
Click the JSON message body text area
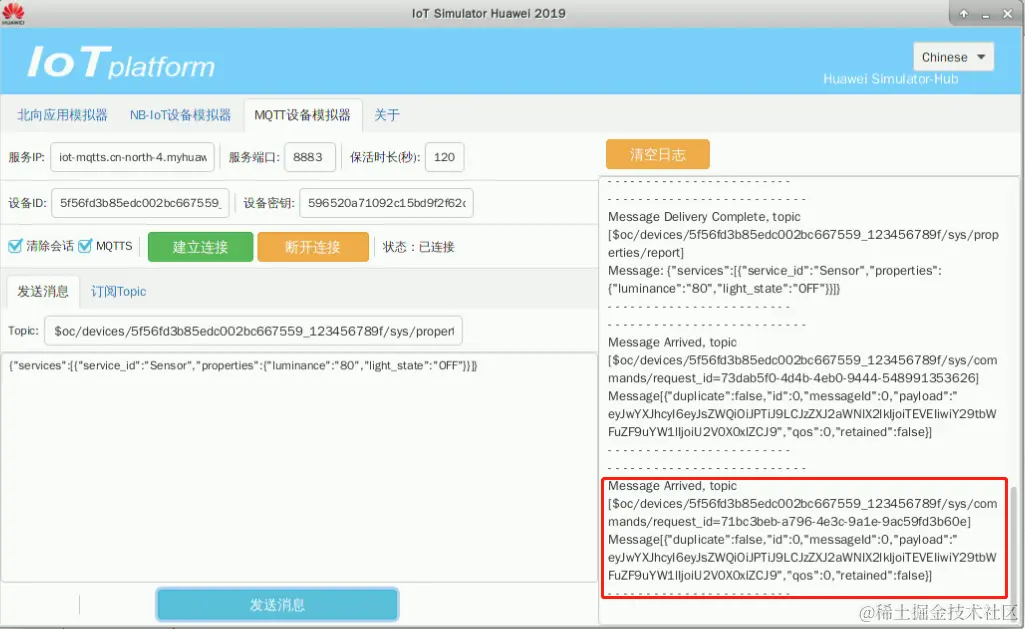coord(299,467)
